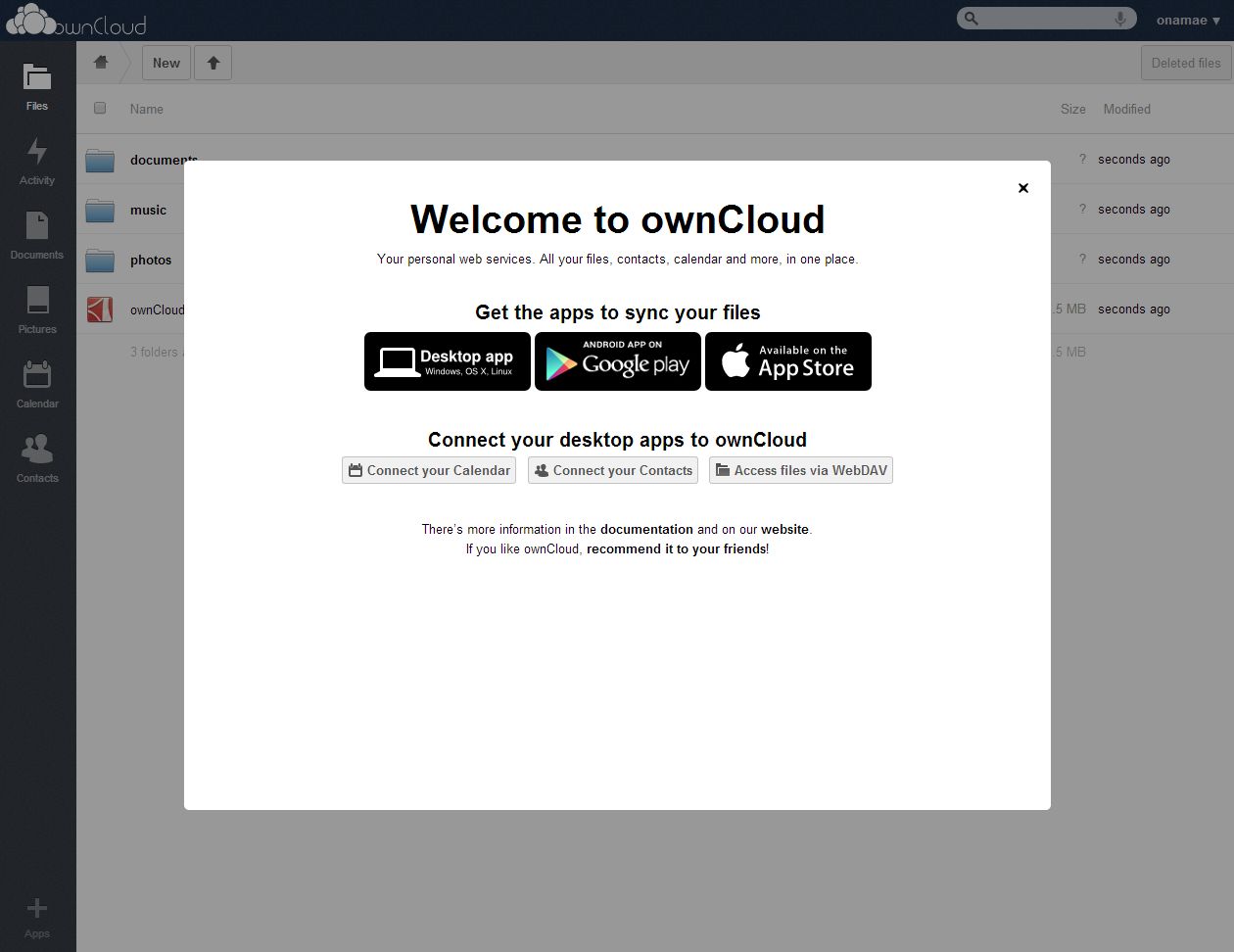The width and height of the screenshot is (1234, 952).
Task: Focus the search input field
Action: pos(1048,19)
